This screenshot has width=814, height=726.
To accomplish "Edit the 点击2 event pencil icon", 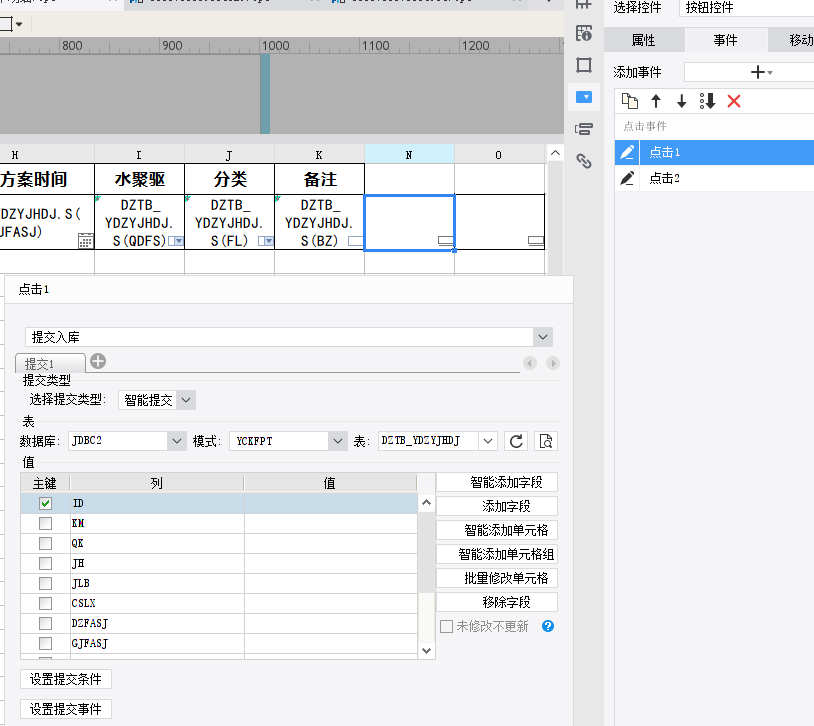I will (627, 178).
